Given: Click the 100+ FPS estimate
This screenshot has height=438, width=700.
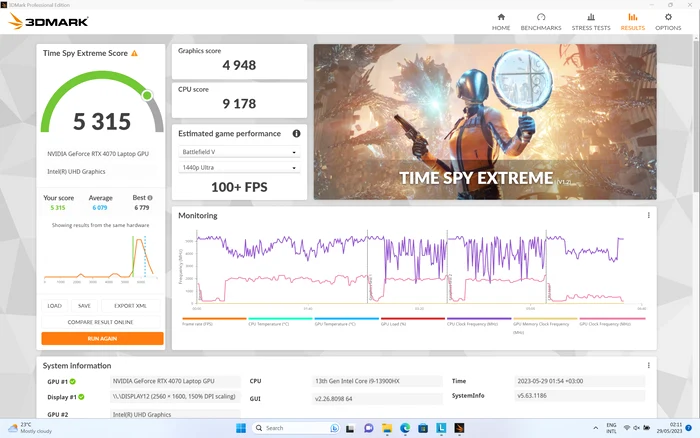Looking at the screenshot, I should pyautogui.click(x=239, y=187).
